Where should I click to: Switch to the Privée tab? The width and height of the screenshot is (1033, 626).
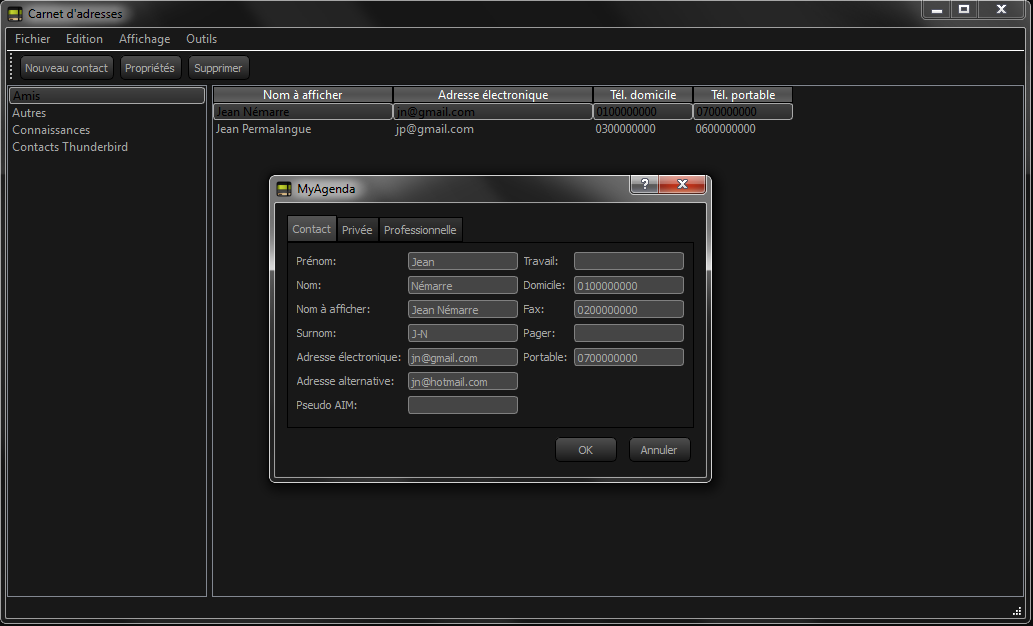tap(357, 230)
